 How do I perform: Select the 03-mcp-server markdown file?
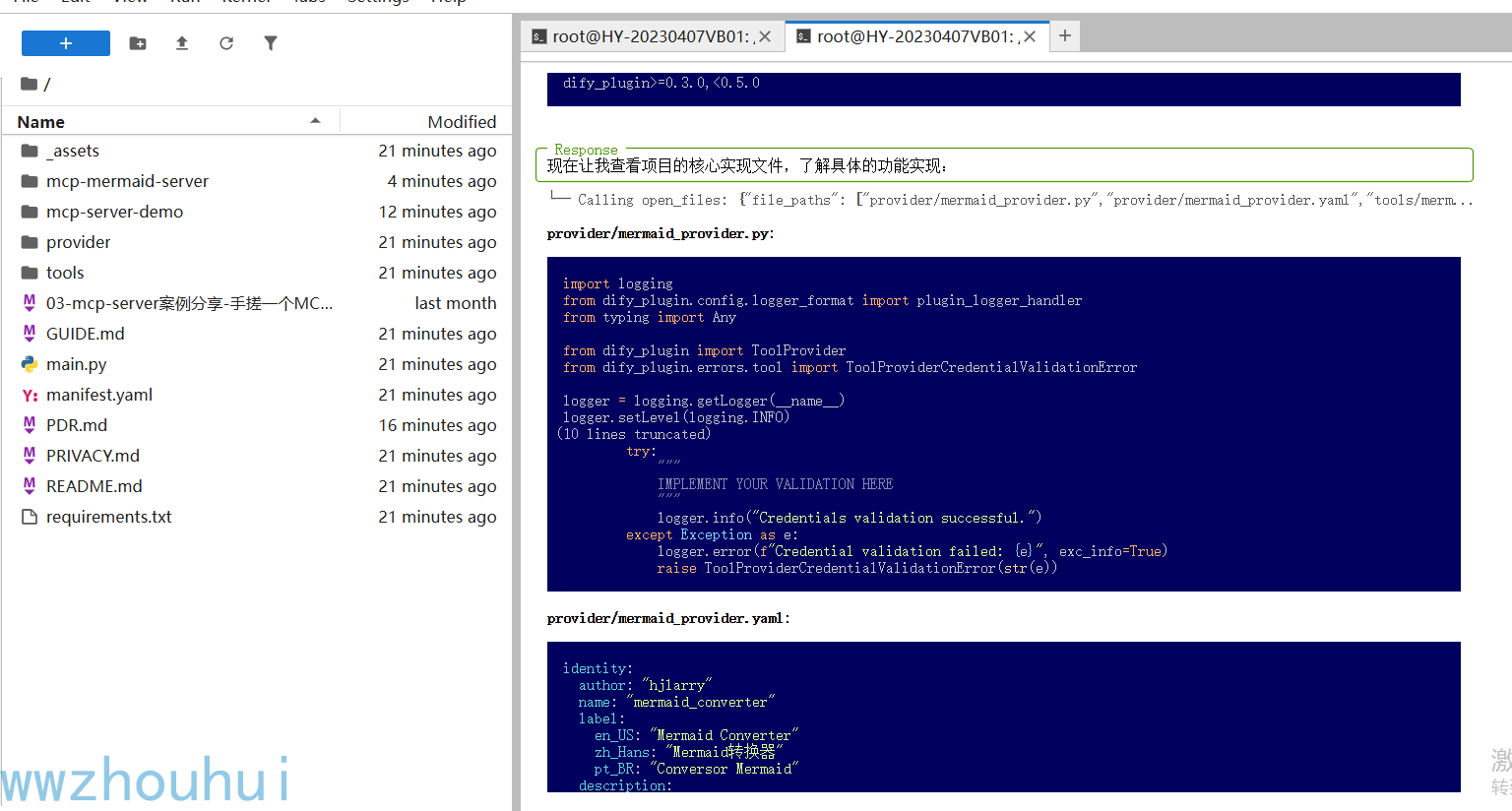[x=258, y=303]
